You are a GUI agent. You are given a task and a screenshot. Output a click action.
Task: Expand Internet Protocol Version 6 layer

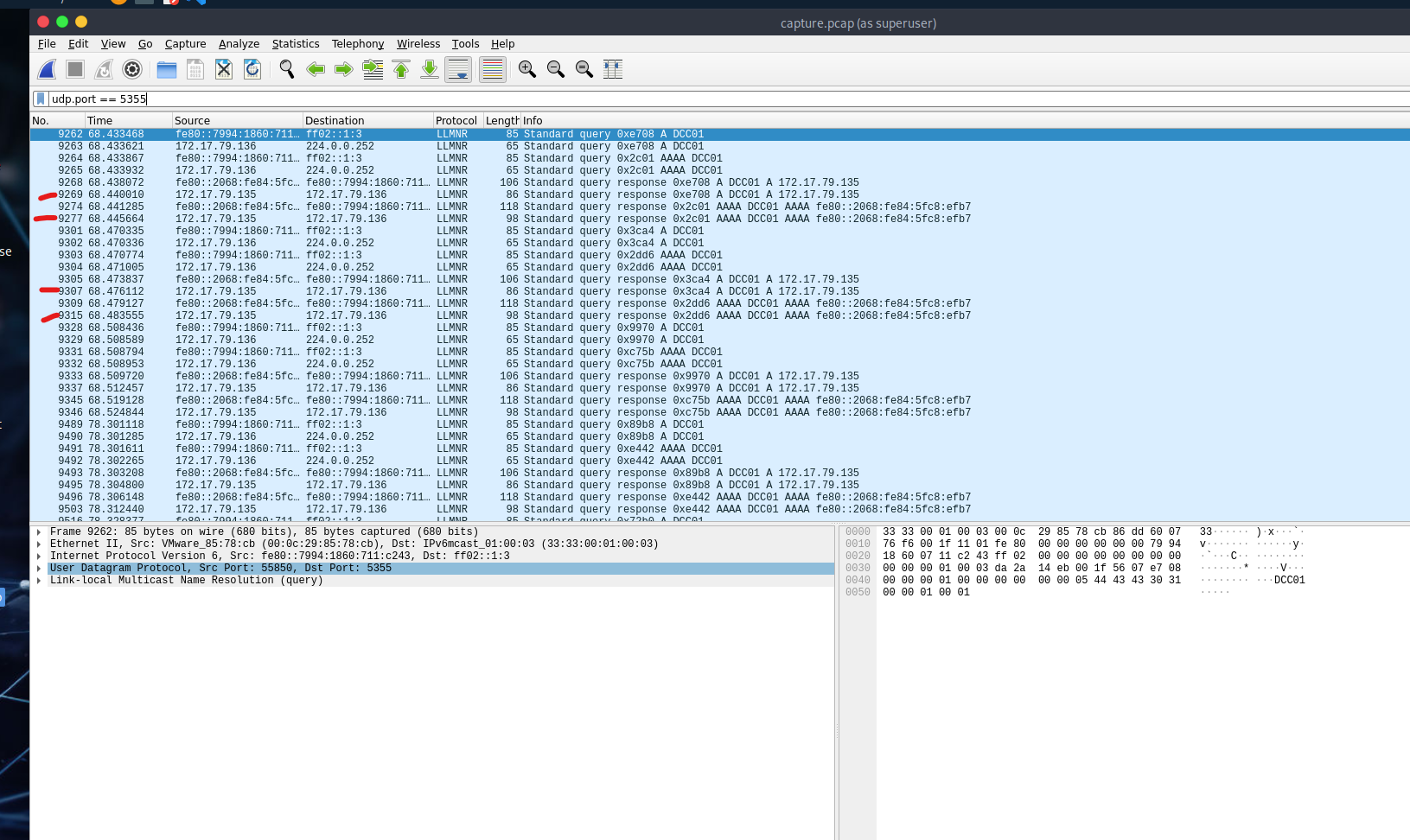[x=39, y=557]
